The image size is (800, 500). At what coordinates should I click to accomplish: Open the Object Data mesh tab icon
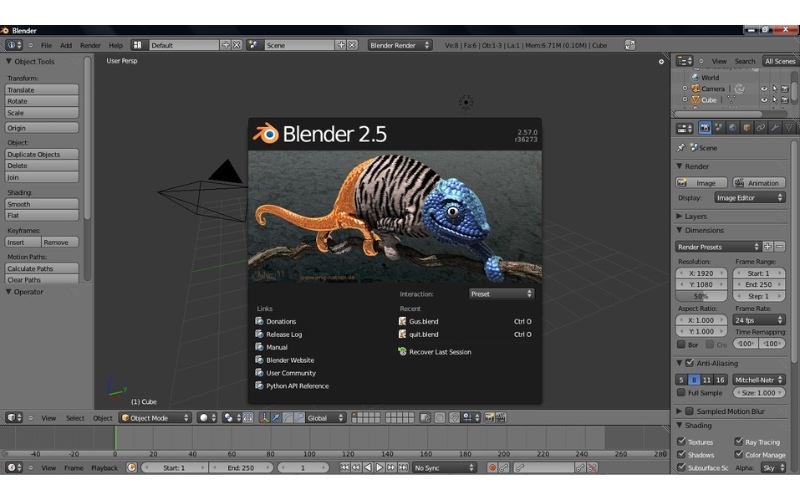[x=788, y=128]
